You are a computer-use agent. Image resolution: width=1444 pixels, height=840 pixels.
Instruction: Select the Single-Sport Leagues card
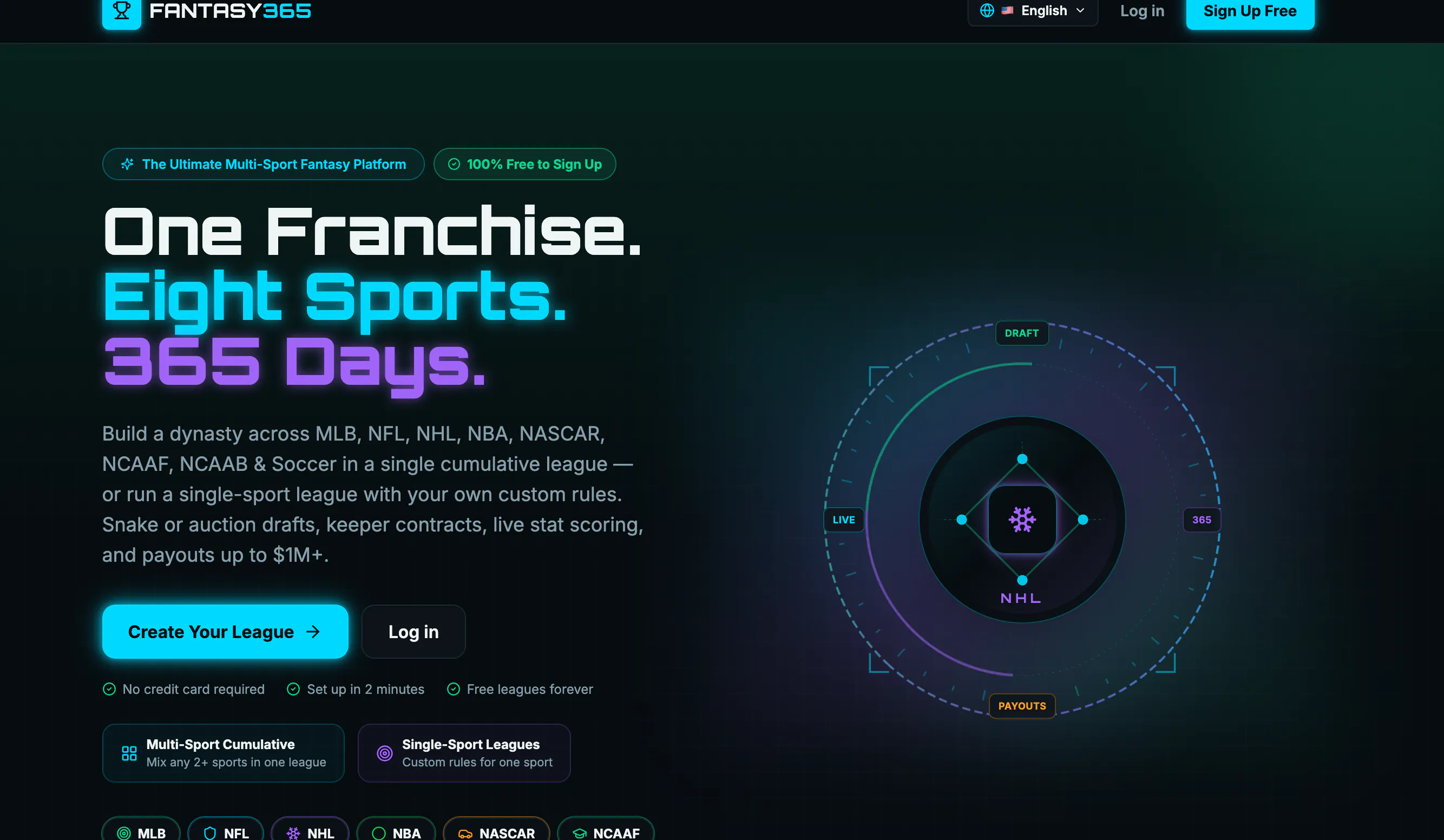coord(464,753)
